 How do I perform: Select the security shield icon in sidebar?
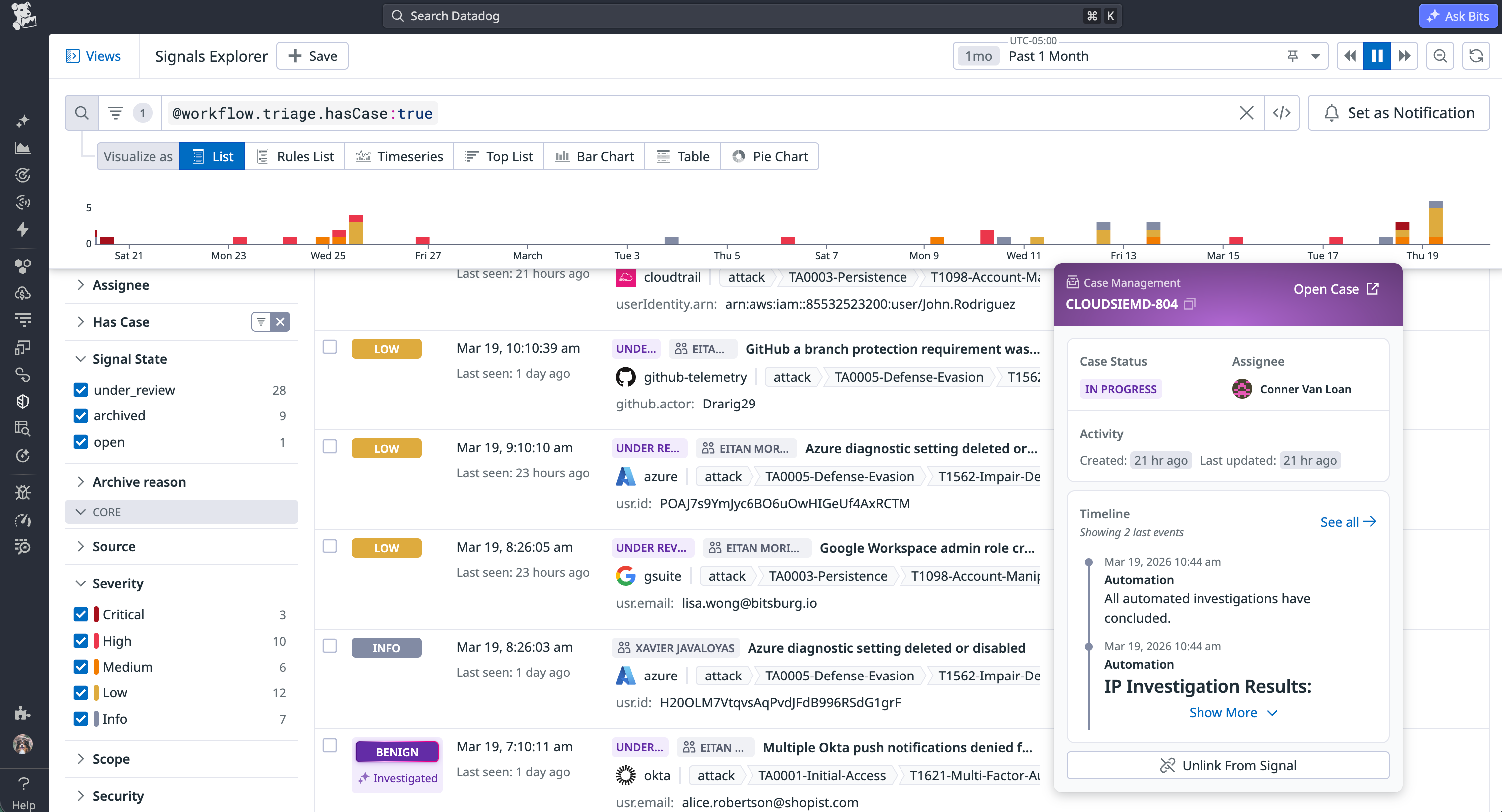[x=23, y=401]
